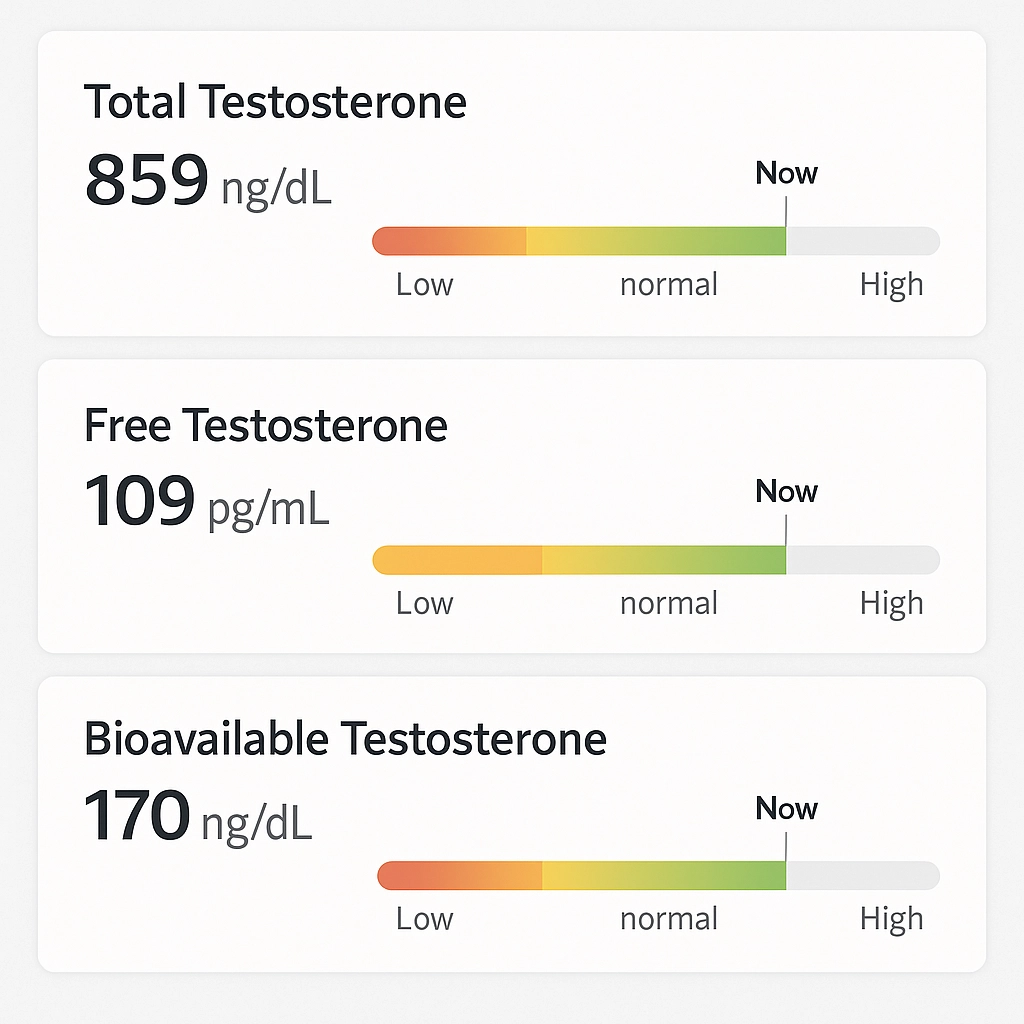Screen dimensions: 1024x1024
Task: Select the 109 pg/mL value
Action: (x=140, y=500)
